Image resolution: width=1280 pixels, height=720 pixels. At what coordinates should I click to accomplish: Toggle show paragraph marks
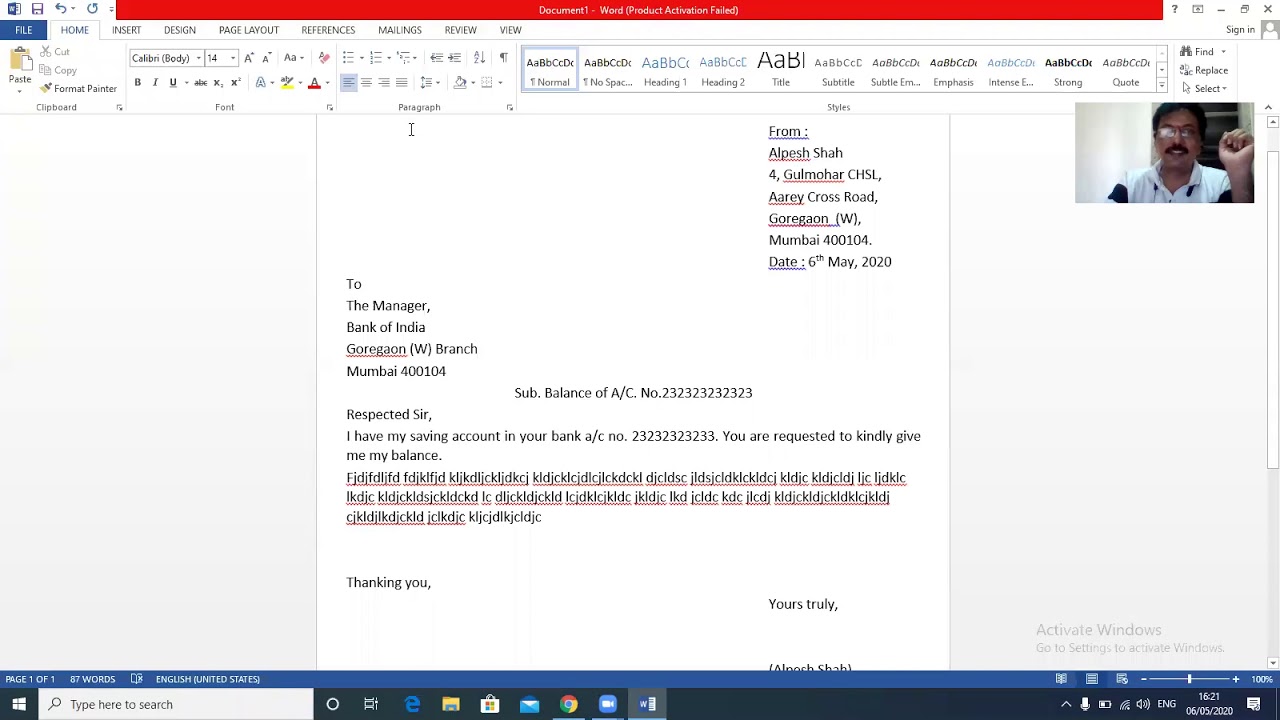(x=503, y=58)
